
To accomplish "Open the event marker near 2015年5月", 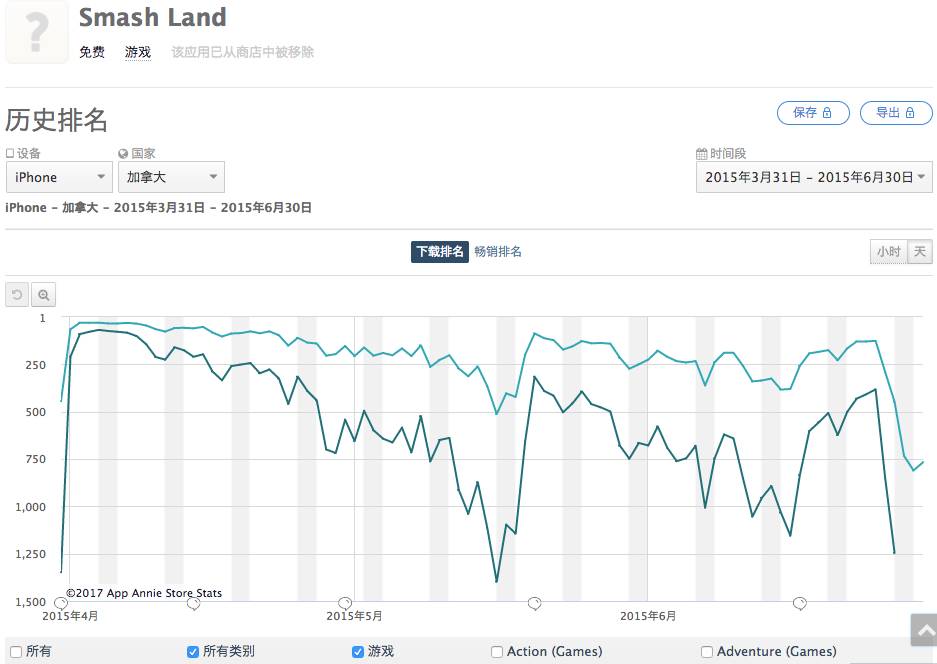I will coord(345,603).
